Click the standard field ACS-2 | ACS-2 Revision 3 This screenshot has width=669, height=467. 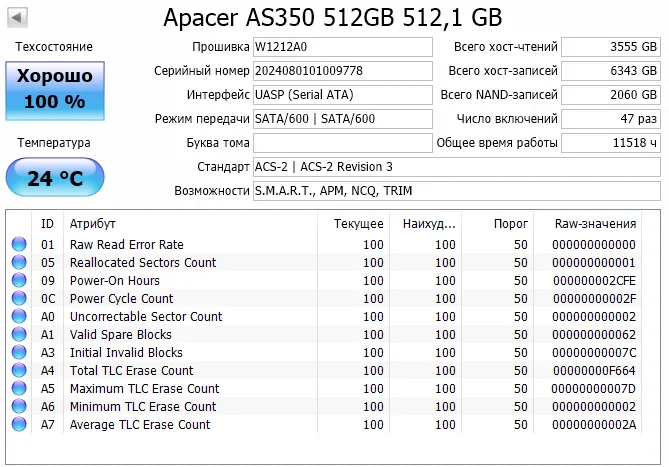click(457, 167)
